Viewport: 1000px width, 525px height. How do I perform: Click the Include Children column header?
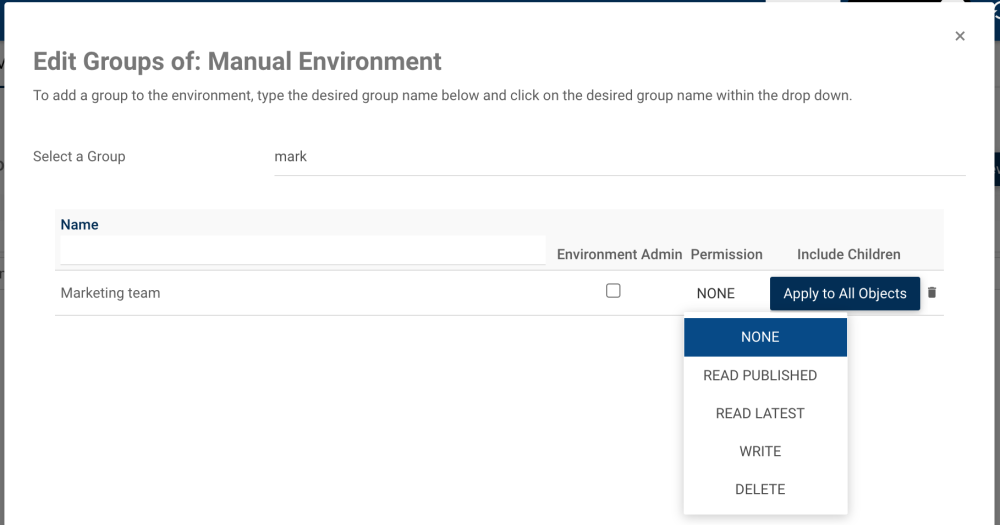848,254
